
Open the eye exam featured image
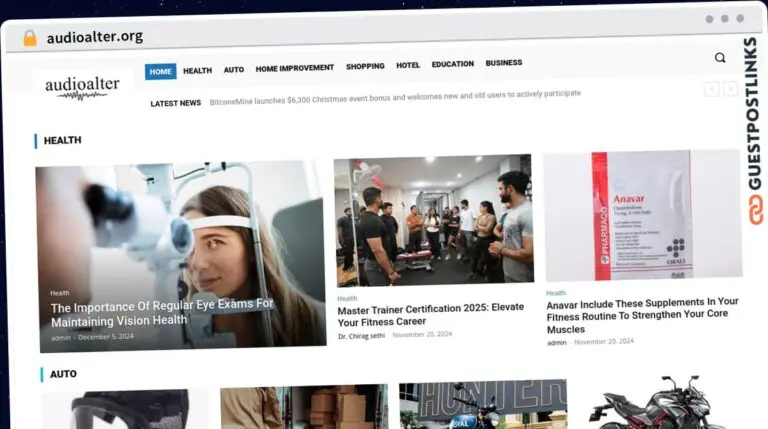pyautogui.click(x=181, y=256)
